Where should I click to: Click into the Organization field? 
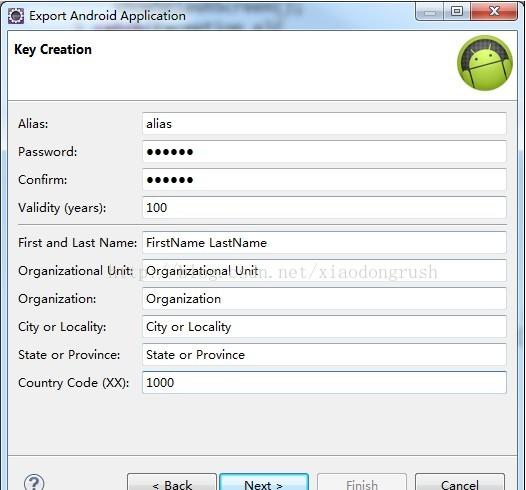tap(324, 298)
